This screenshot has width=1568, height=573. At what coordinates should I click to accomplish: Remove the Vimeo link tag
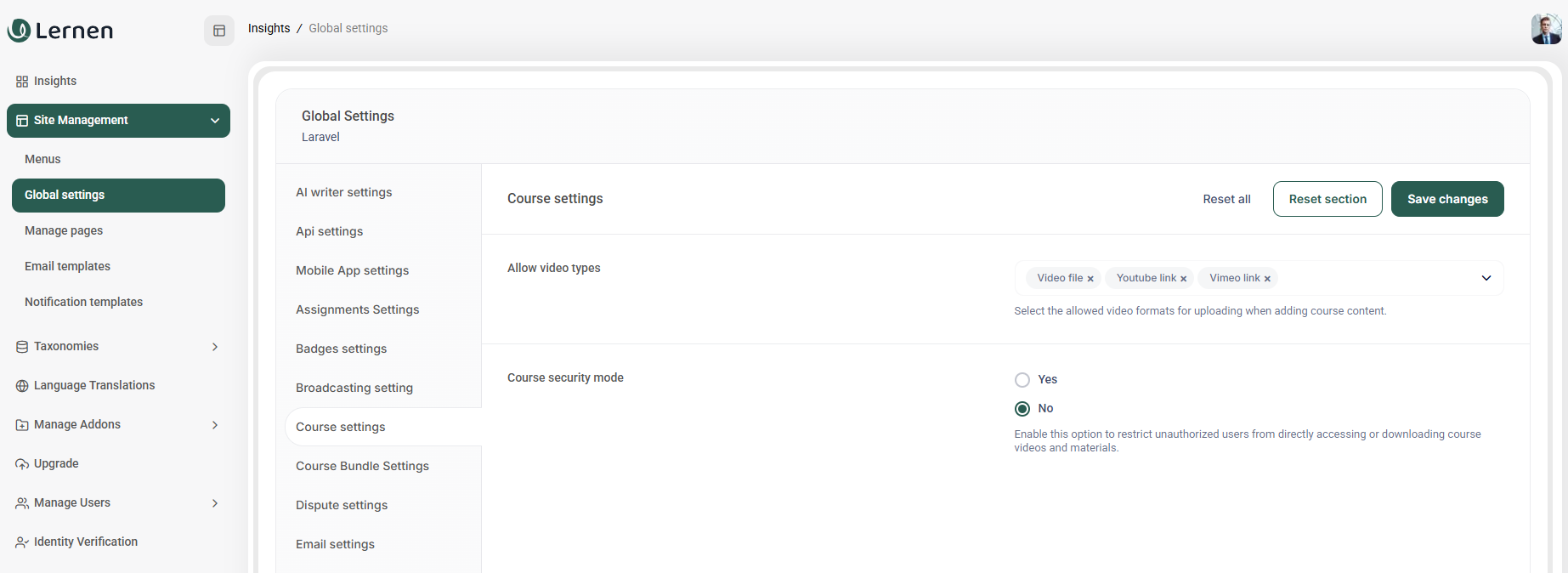click(x=1267, y=279)
